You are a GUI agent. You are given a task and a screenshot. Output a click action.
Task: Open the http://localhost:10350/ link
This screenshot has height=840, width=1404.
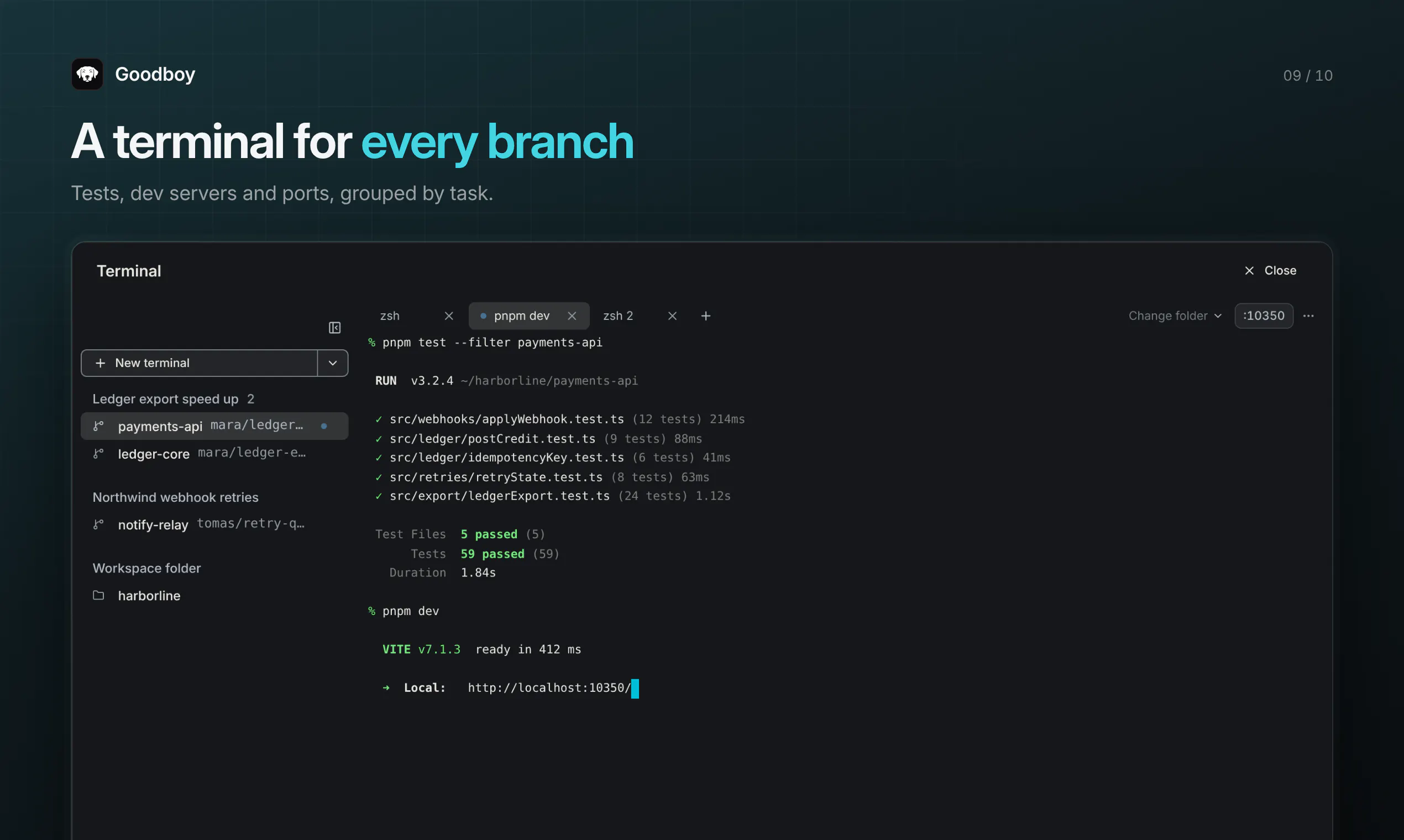549,687
